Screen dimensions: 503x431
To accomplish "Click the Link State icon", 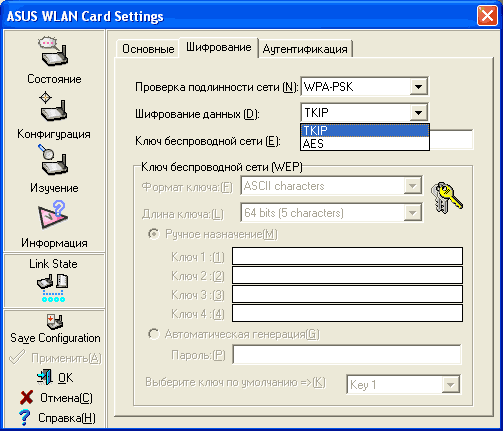I will (53, 288).
